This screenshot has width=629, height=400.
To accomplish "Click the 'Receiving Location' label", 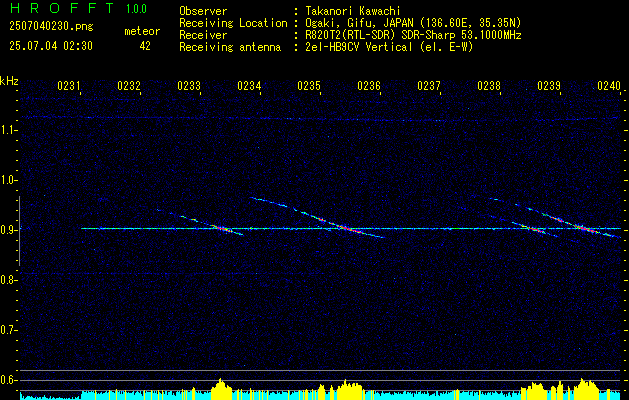I will pos(233,23).
